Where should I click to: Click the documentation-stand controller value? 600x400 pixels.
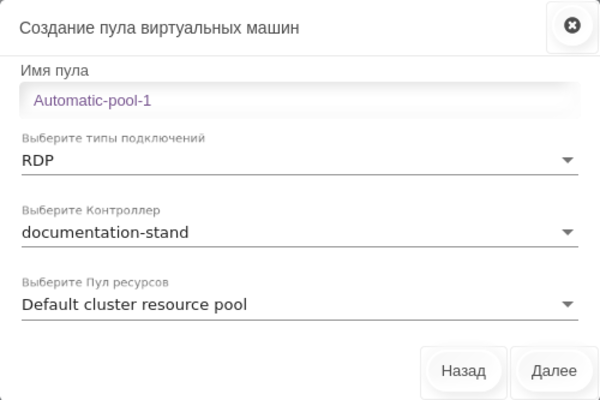(x=105, y=232)
